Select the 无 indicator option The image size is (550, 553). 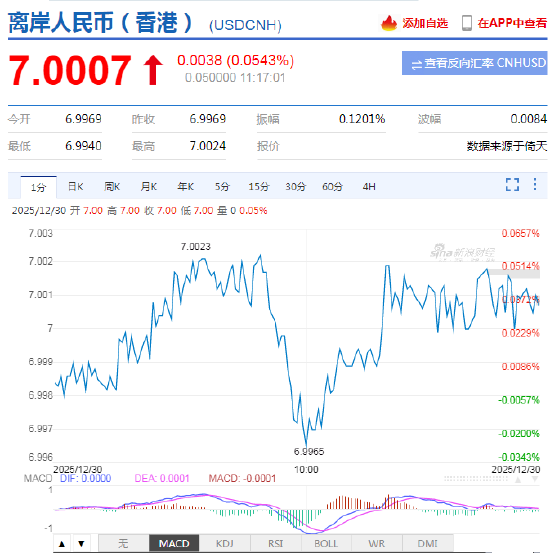point(123,543)
